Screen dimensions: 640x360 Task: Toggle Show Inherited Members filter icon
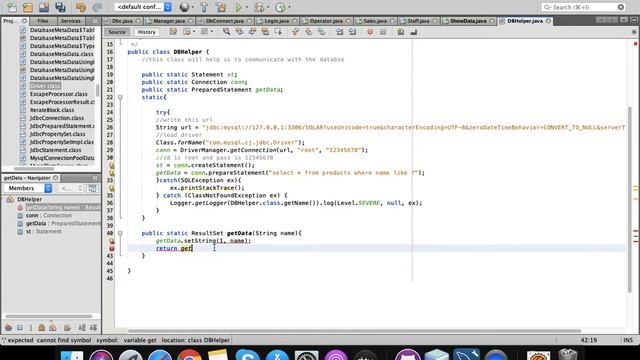[8, 327]
